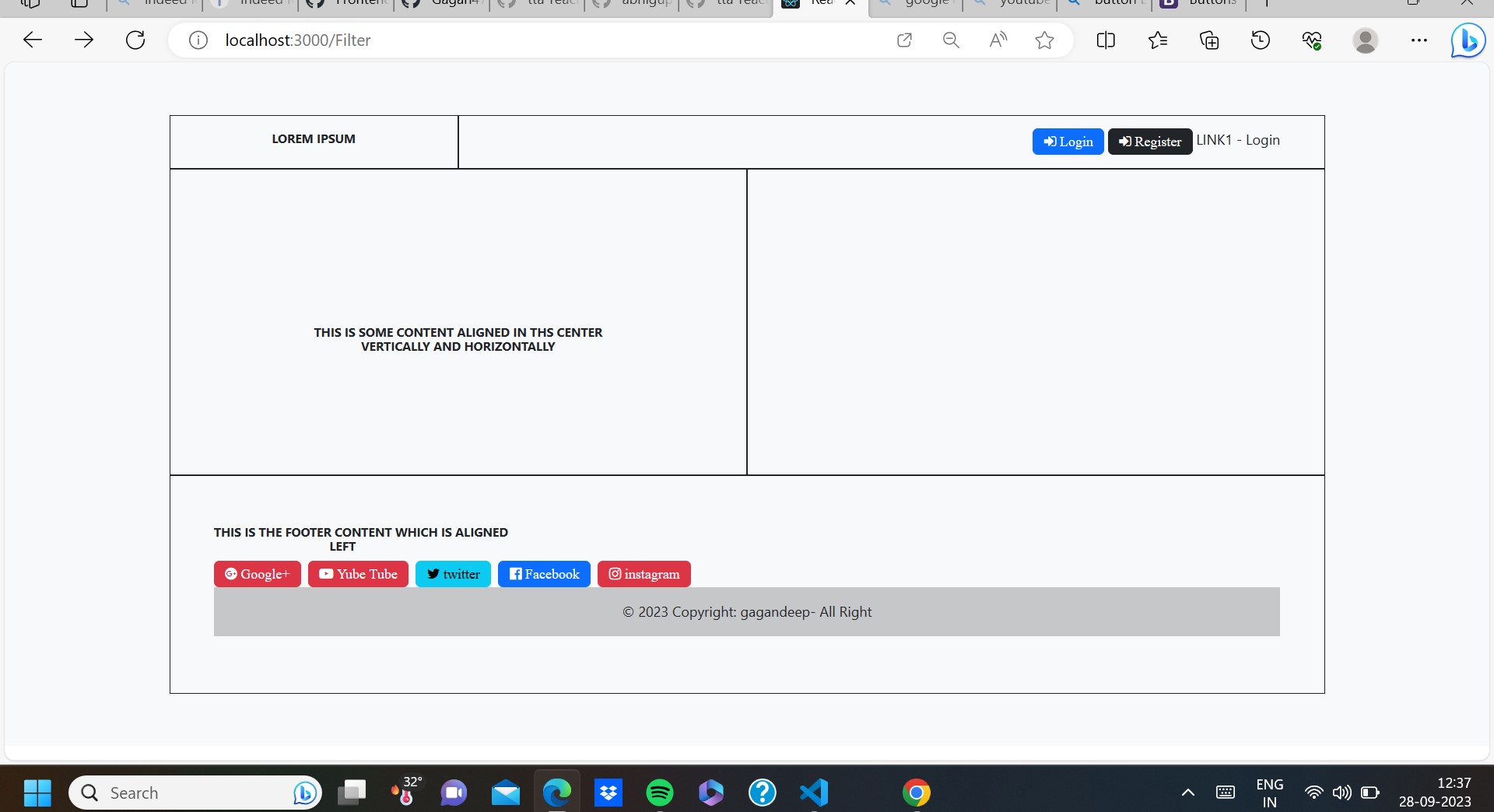This screenshot has width=1494, height=812.
Task: Select the Instagram camera icon
Action: click(615, 574)
